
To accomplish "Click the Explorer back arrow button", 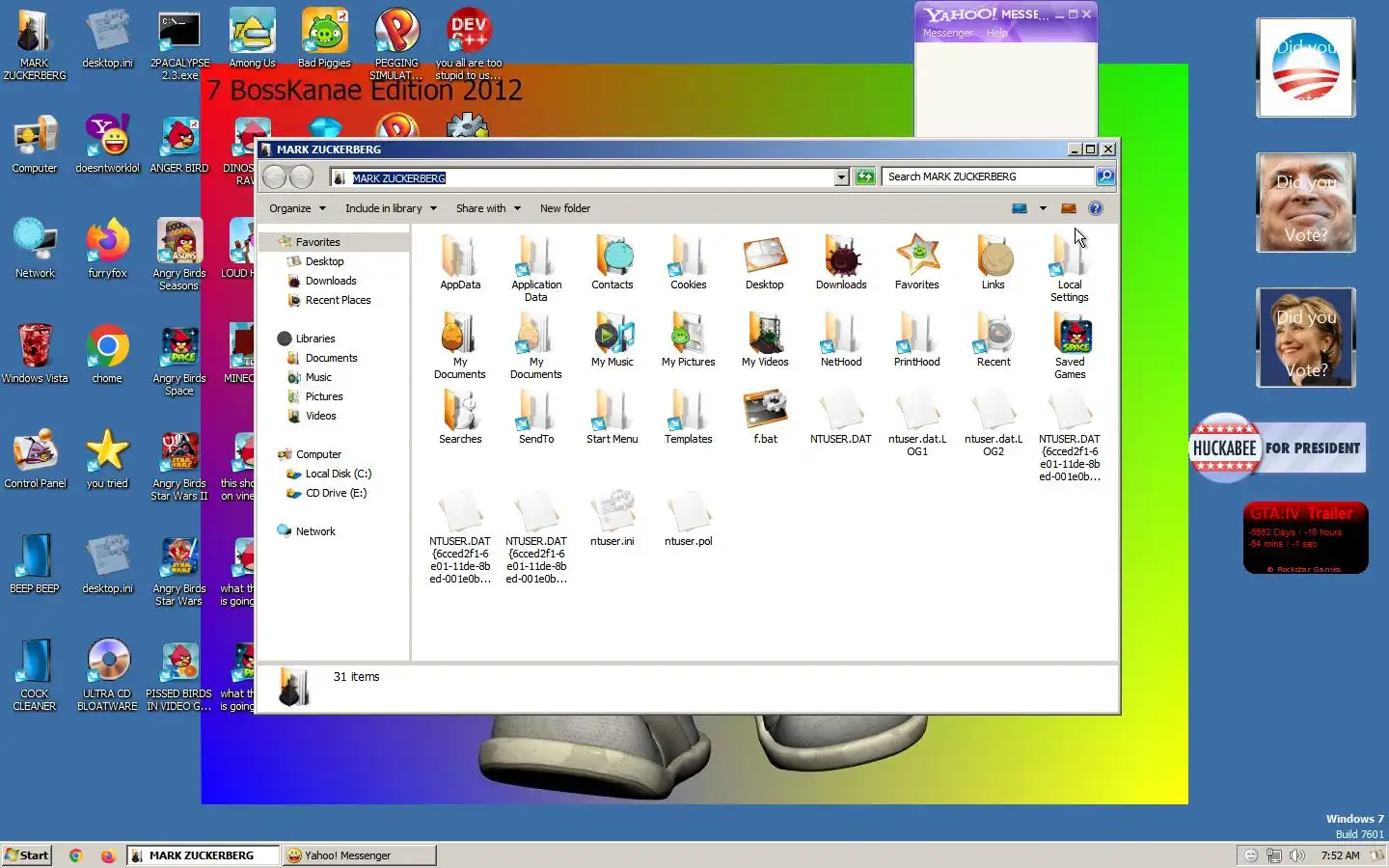I will [275, 176].
